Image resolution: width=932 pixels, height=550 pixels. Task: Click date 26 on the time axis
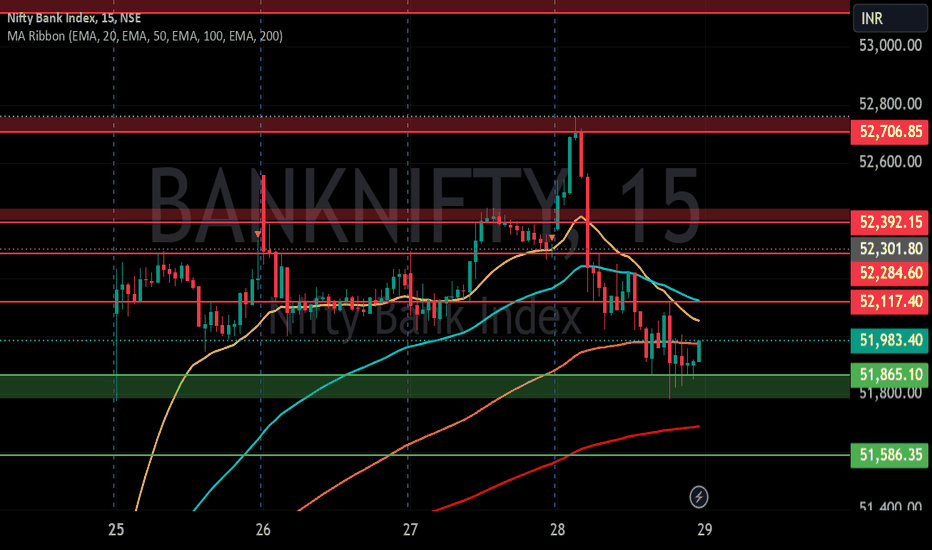tap(263, 529)
